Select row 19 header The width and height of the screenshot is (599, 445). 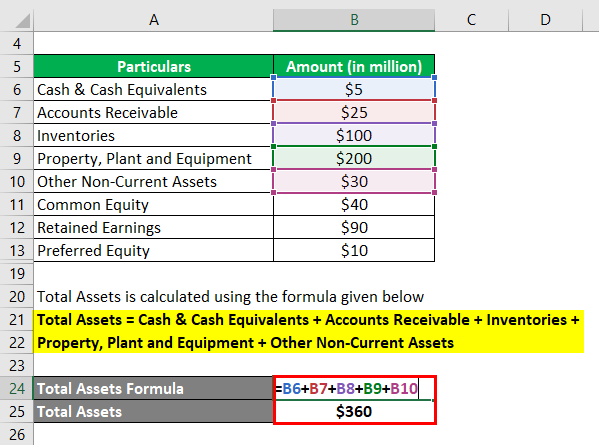[x=16, y=273]
